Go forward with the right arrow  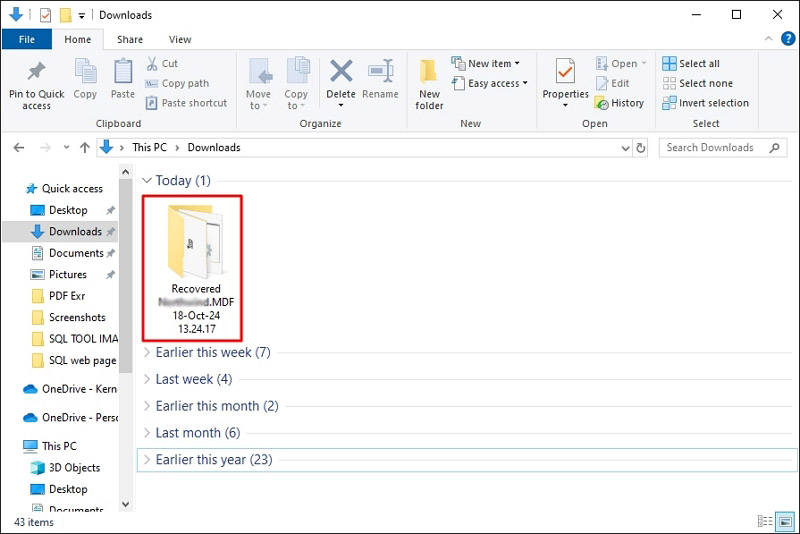tap(45, 148)
